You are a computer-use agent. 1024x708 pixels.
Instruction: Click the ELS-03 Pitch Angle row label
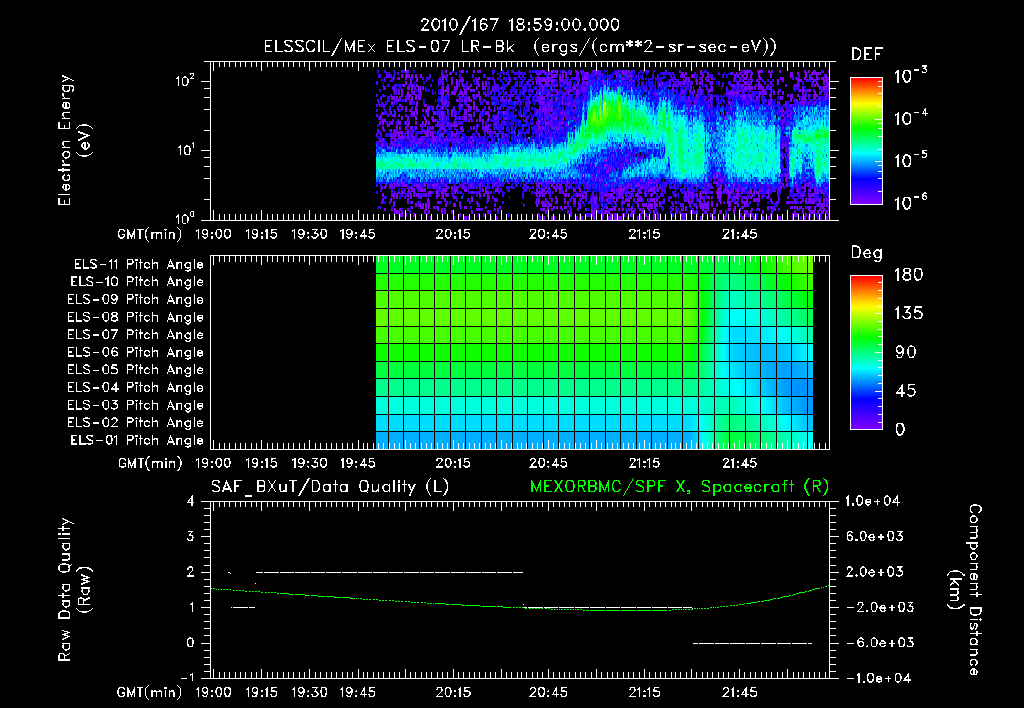point(135,405)
